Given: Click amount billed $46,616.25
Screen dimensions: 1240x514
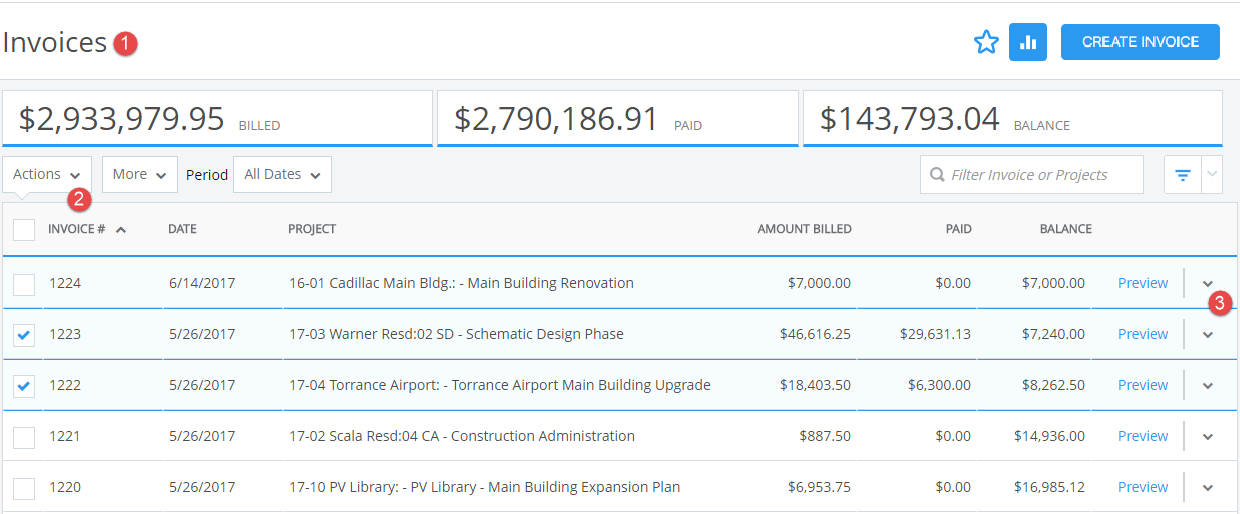Looking at the screenshot, I should (x=815, y=334).
